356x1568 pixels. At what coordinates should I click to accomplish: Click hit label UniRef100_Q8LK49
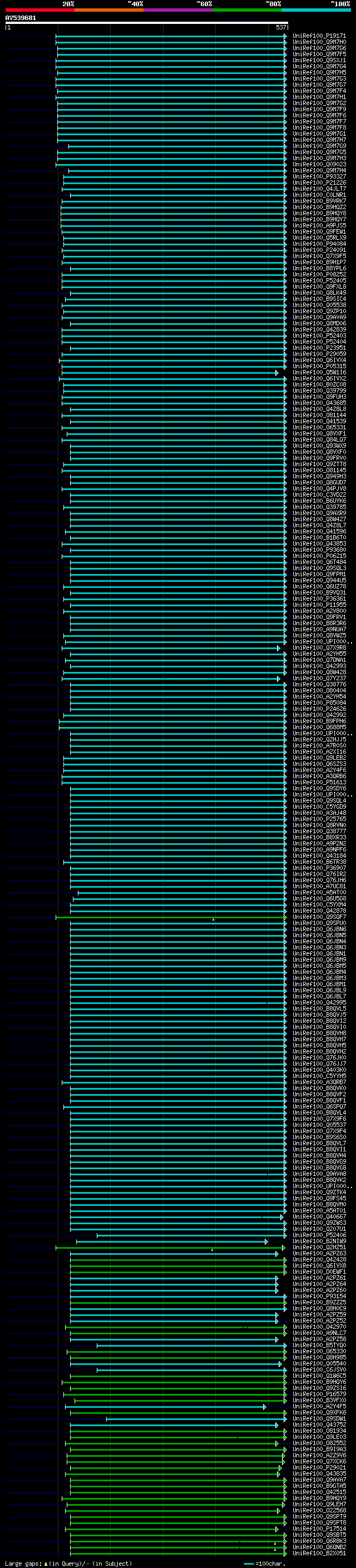pos(319,293)
